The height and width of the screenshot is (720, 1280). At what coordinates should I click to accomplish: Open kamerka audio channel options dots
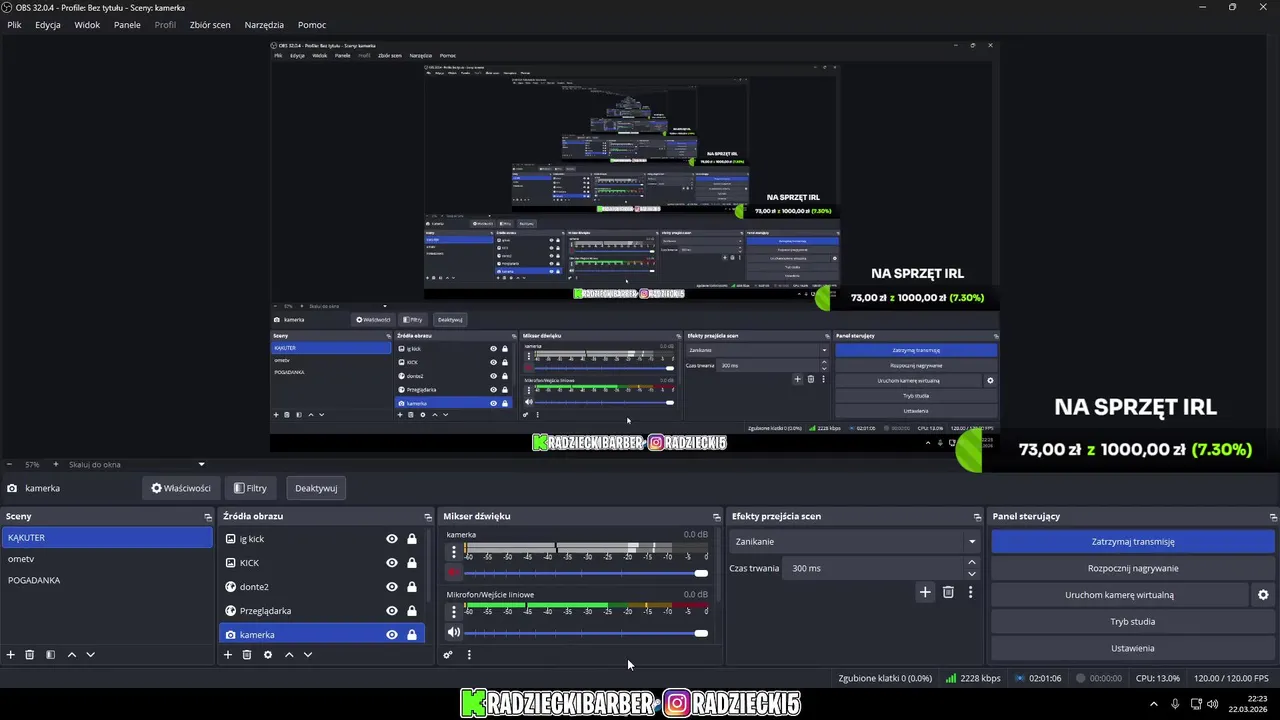coord(454,552)
